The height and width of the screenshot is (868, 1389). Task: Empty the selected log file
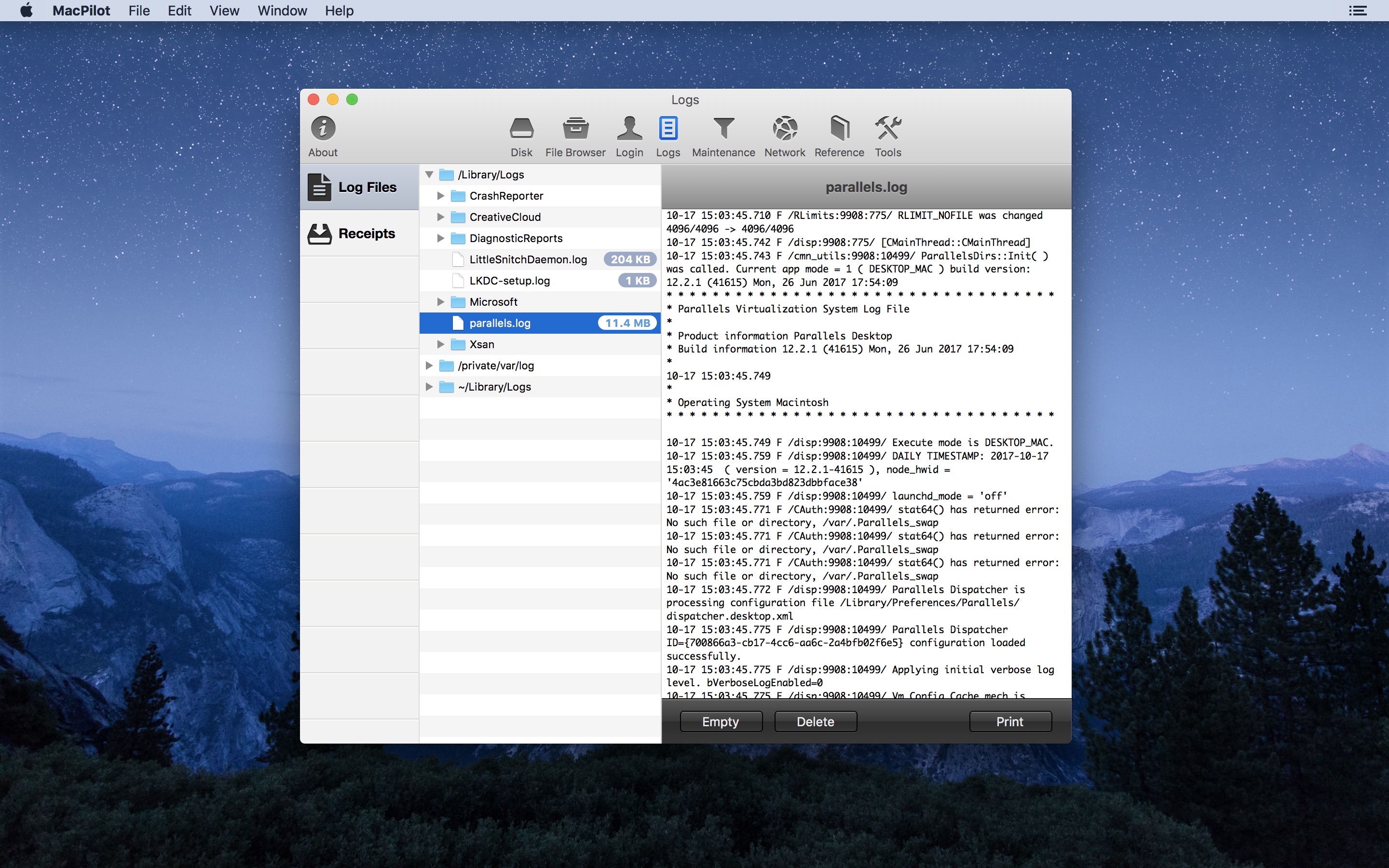click(x=721, y=721)
